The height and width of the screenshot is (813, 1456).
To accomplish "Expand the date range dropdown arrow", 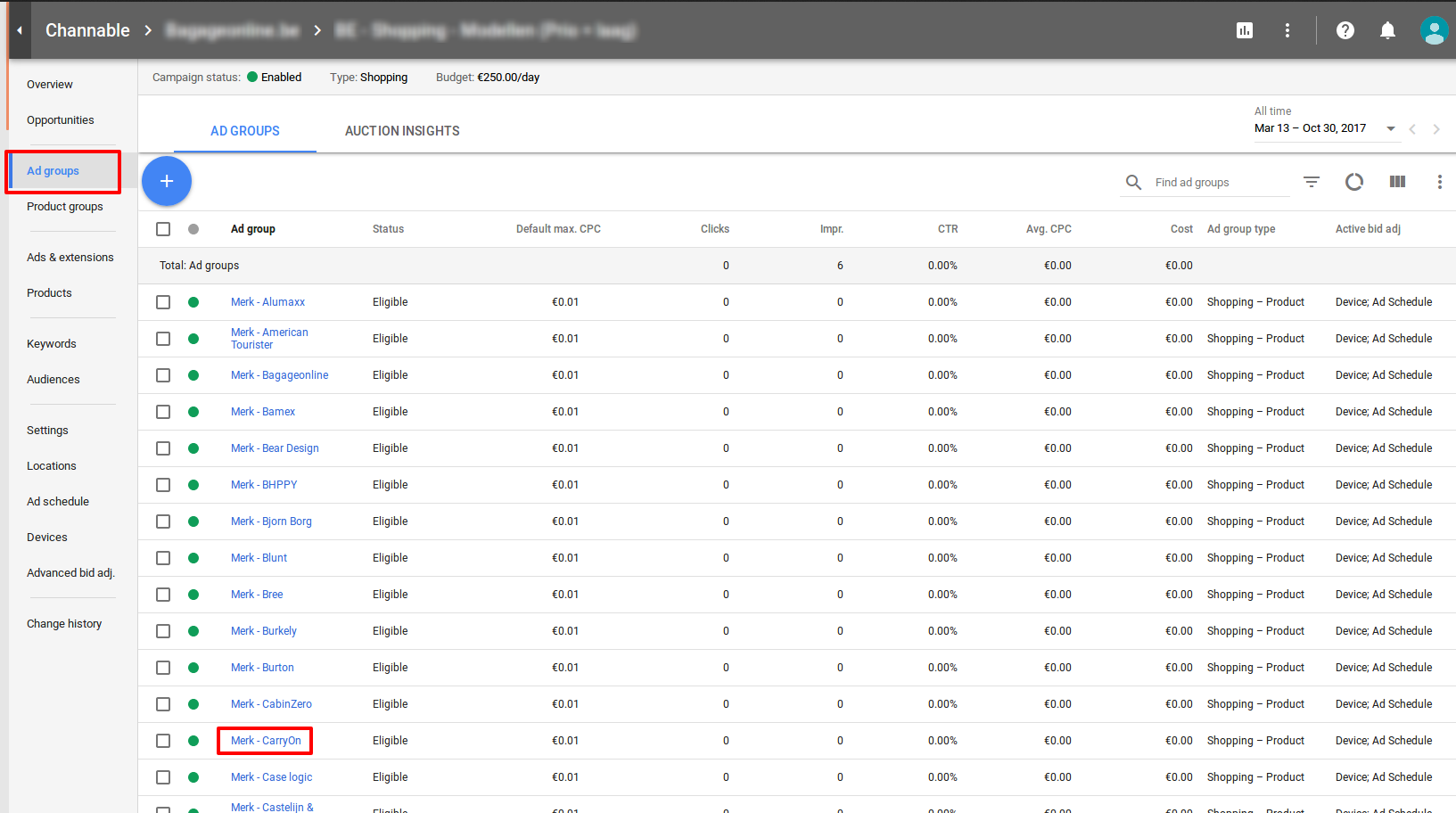I will point(1390,129).
